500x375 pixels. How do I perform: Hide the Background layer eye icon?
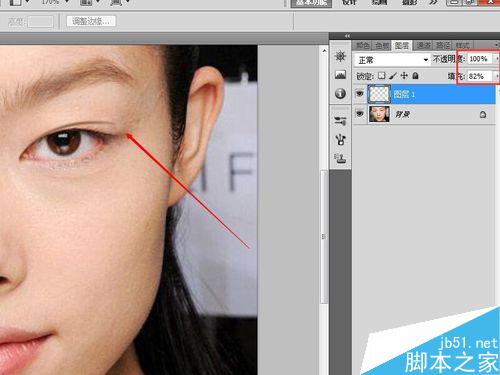click(360, 114)
